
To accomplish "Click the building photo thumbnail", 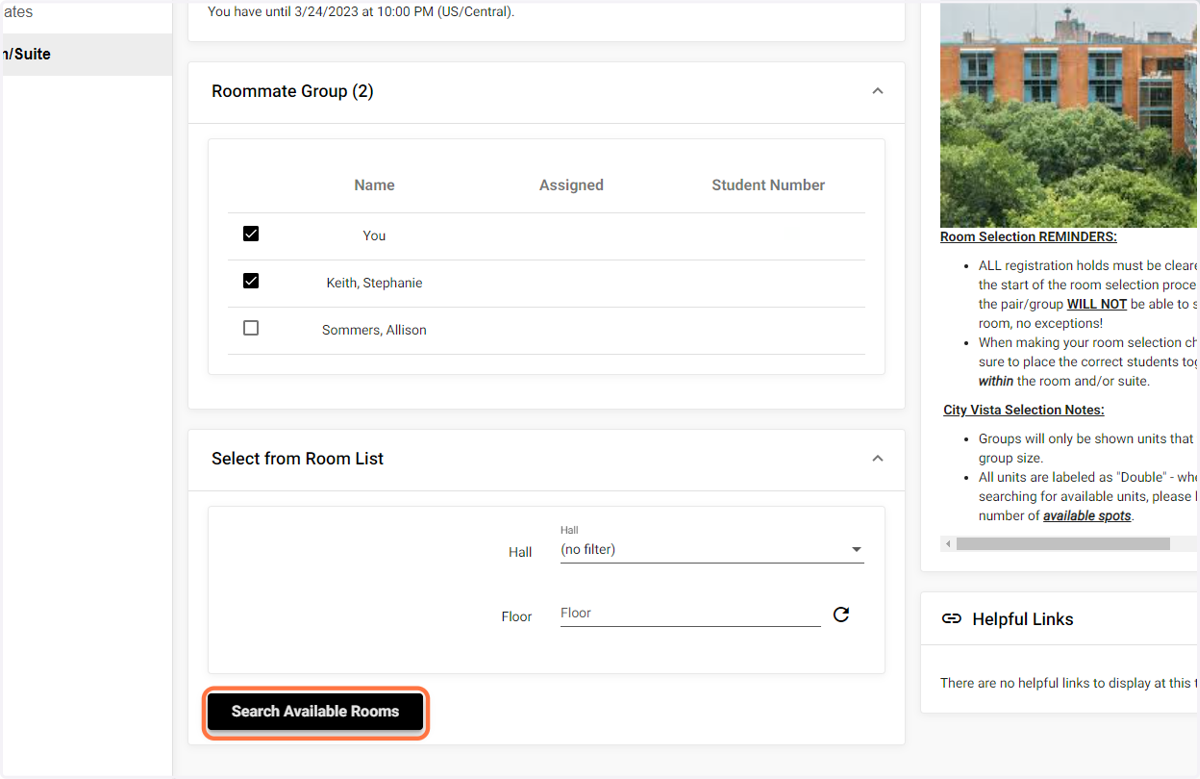I will tap(1069, 114).
